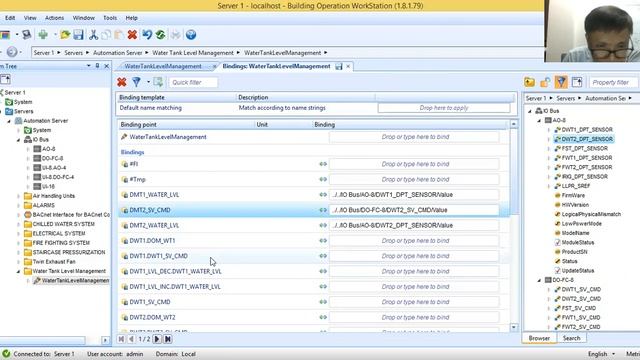The height and width of the screenshot is (360, 640).
Task: Click Automation Server in the breadcrumb path
Action: [x=118, y=53]
